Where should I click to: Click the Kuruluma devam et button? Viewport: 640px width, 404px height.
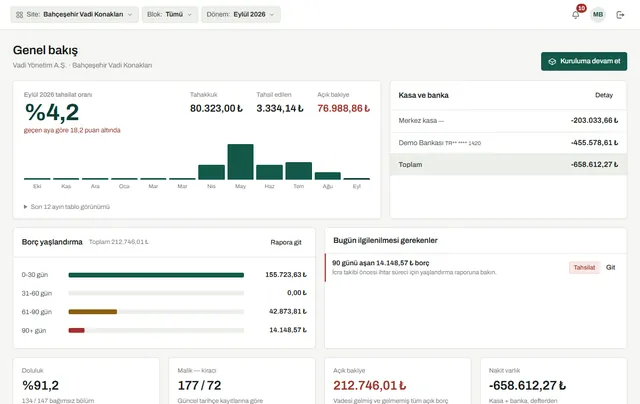584,61
